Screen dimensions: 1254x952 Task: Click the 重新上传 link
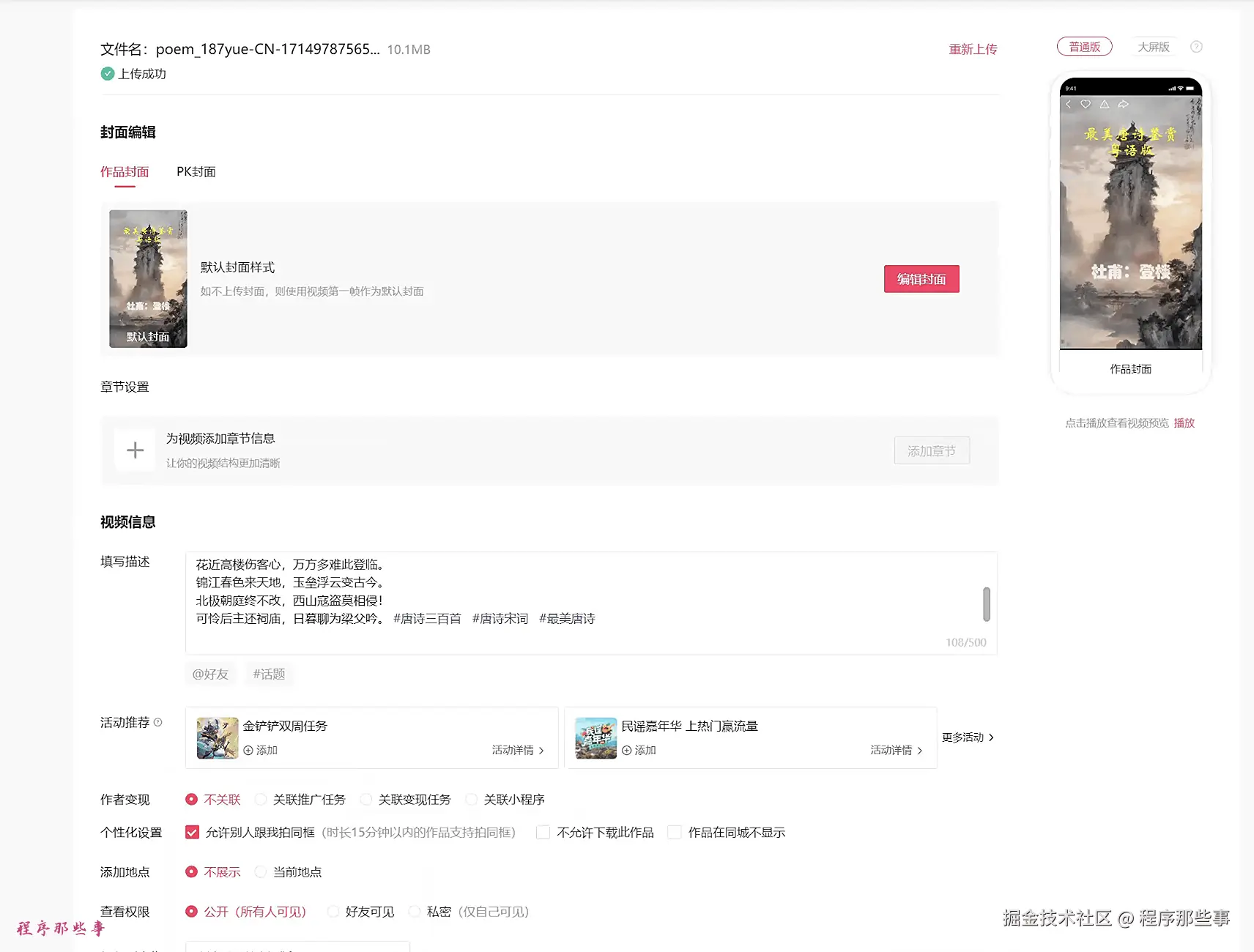973,49
